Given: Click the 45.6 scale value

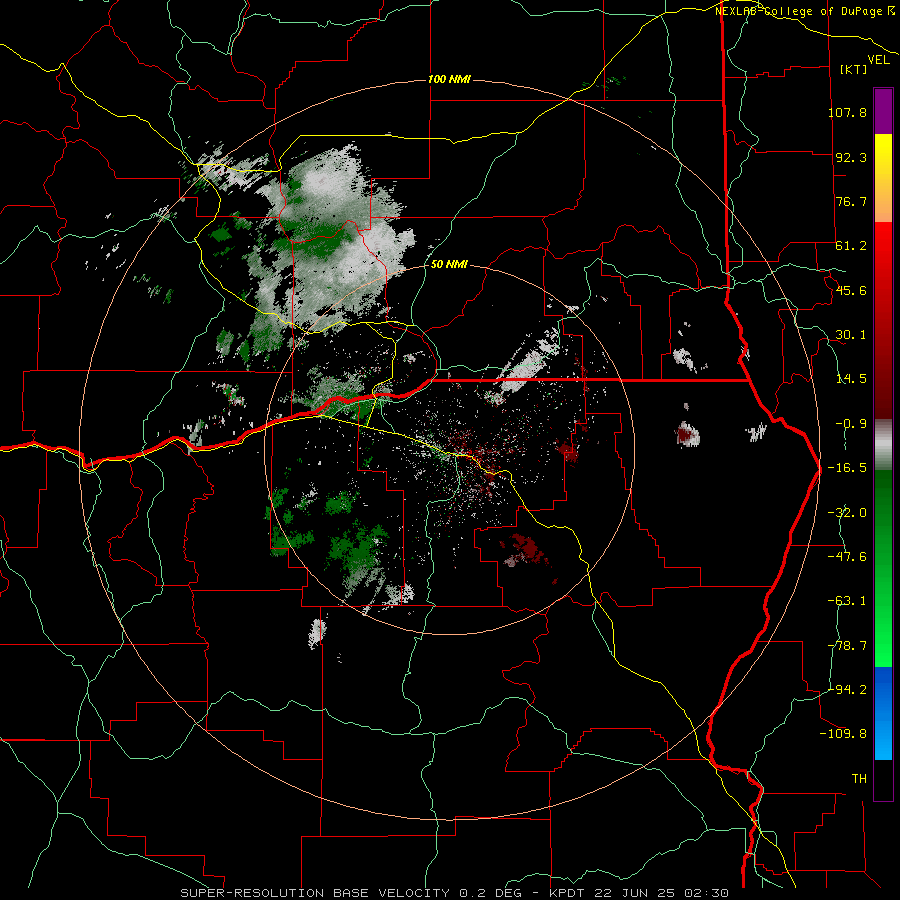Looking at the screenshot, I should click(x=851, y=290).
